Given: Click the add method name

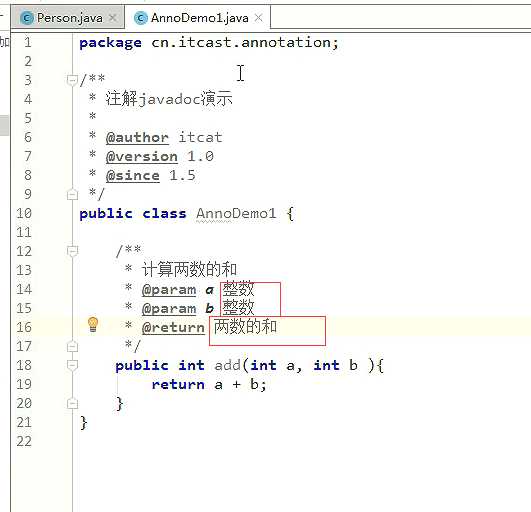Looking at the screenshot, I should tap(228, 365).
